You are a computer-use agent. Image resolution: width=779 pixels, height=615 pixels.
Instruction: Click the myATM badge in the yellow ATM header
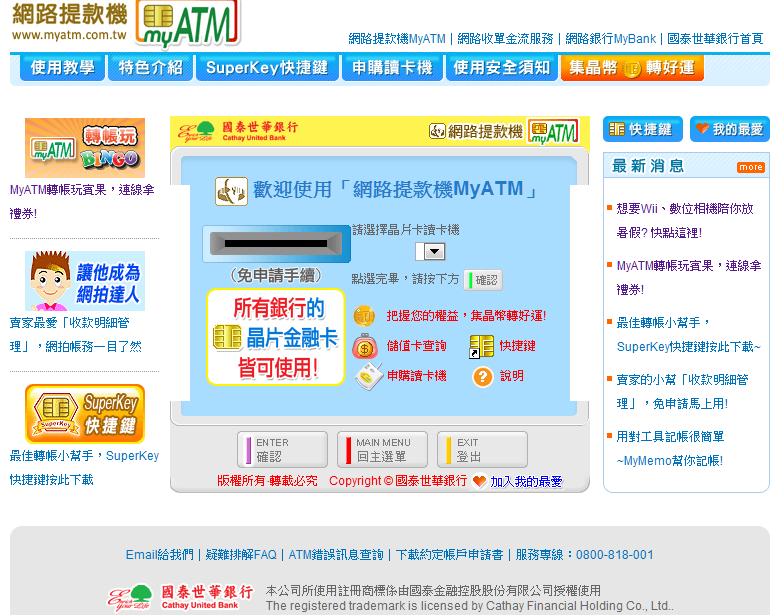coord(553,132)
